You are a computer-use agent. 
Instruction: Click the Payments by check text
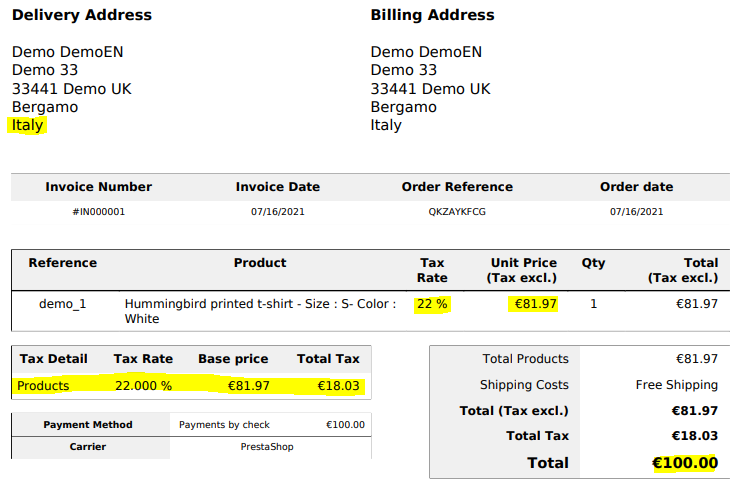225,425
